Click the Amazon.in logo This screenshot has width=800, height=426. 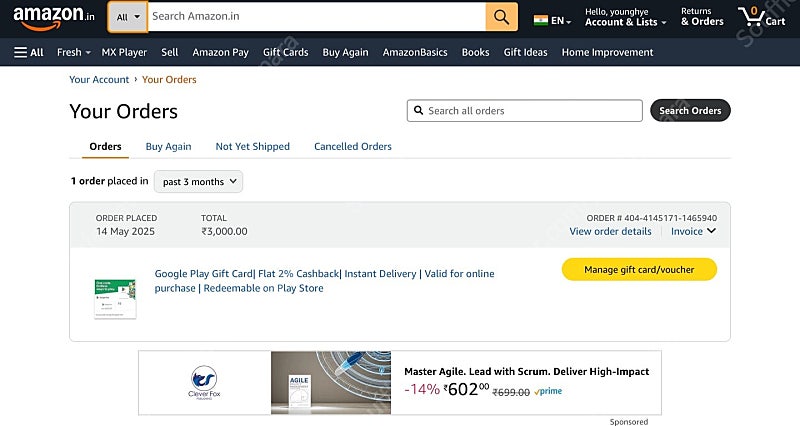tap(54, 17)
